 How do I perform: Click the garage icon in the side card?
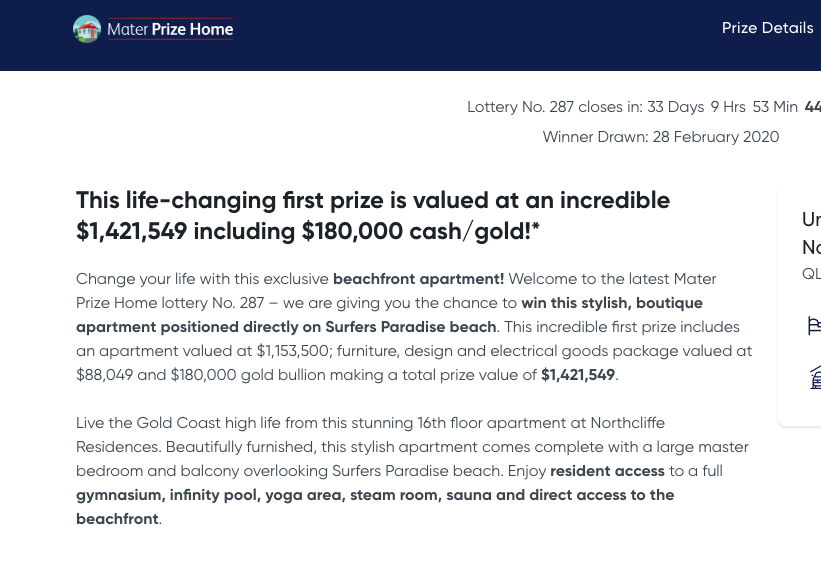[815, 377]
